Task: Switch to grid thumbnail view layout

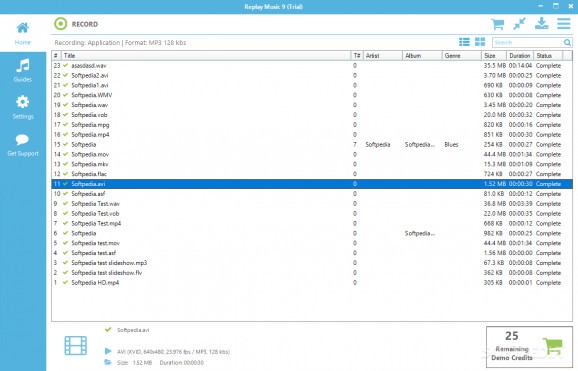Action: (x=480, y=42)
